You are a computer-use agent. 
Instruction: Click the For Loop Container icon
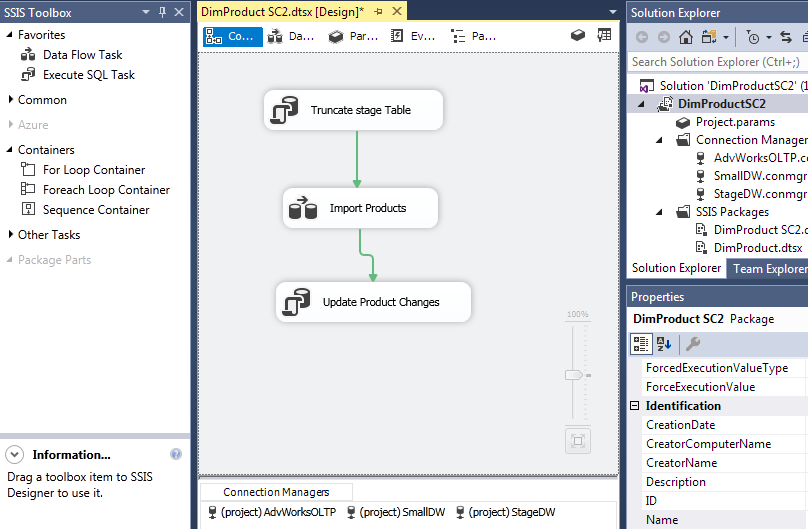[28, 169]
